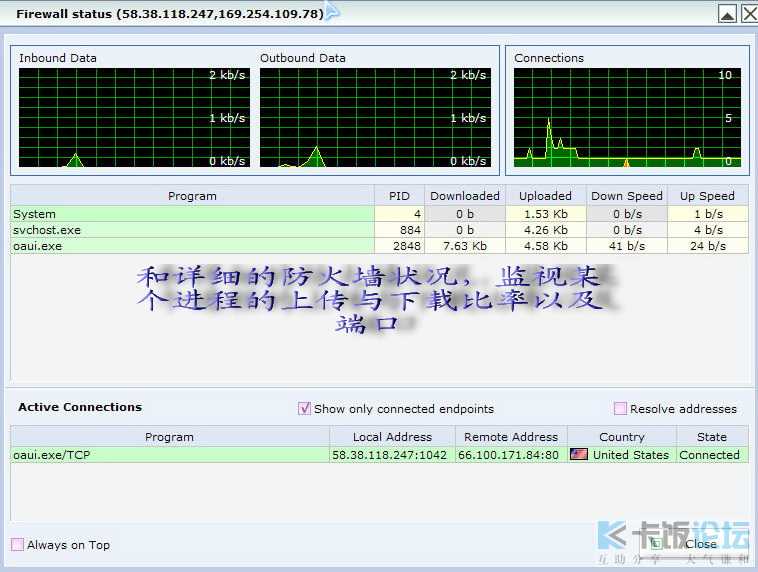Click uploaded value 4.58 Kb

tap(546, 246)
